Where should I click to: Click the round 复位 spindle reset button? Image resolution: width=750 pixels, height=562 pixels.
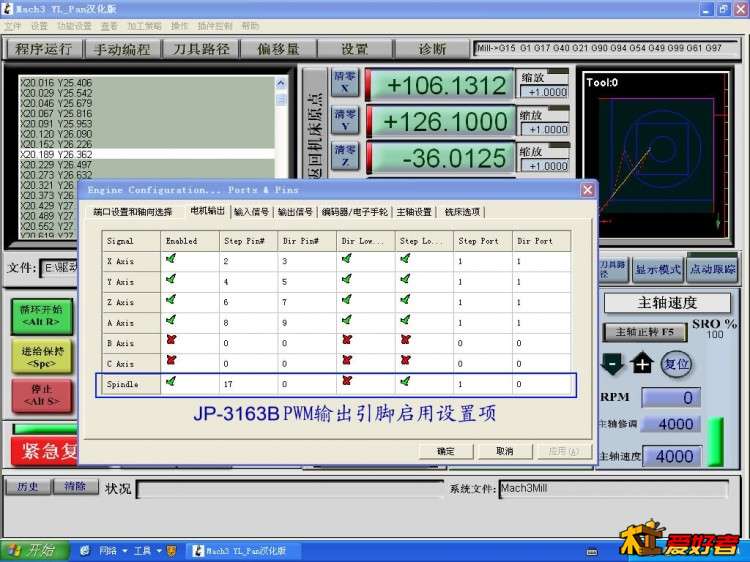click(x=676, y=364)
